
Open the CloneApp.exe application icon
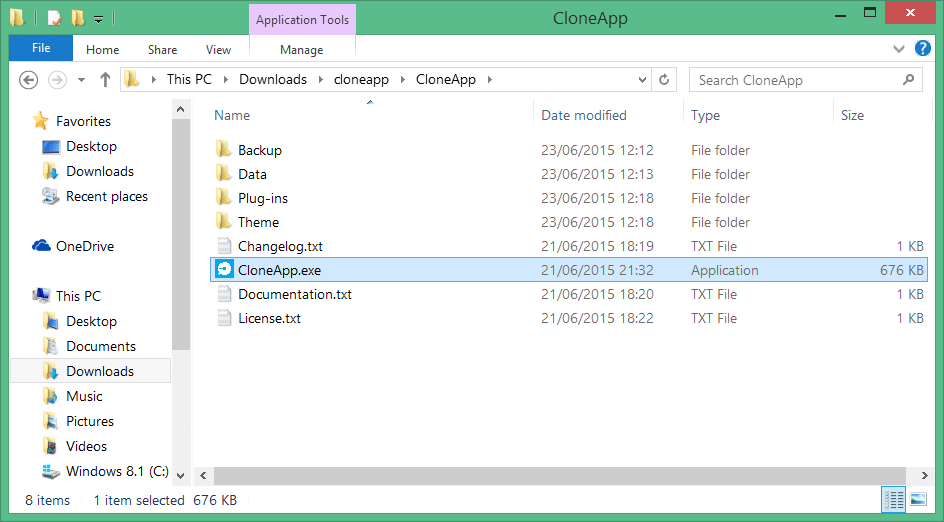[224, 269]
